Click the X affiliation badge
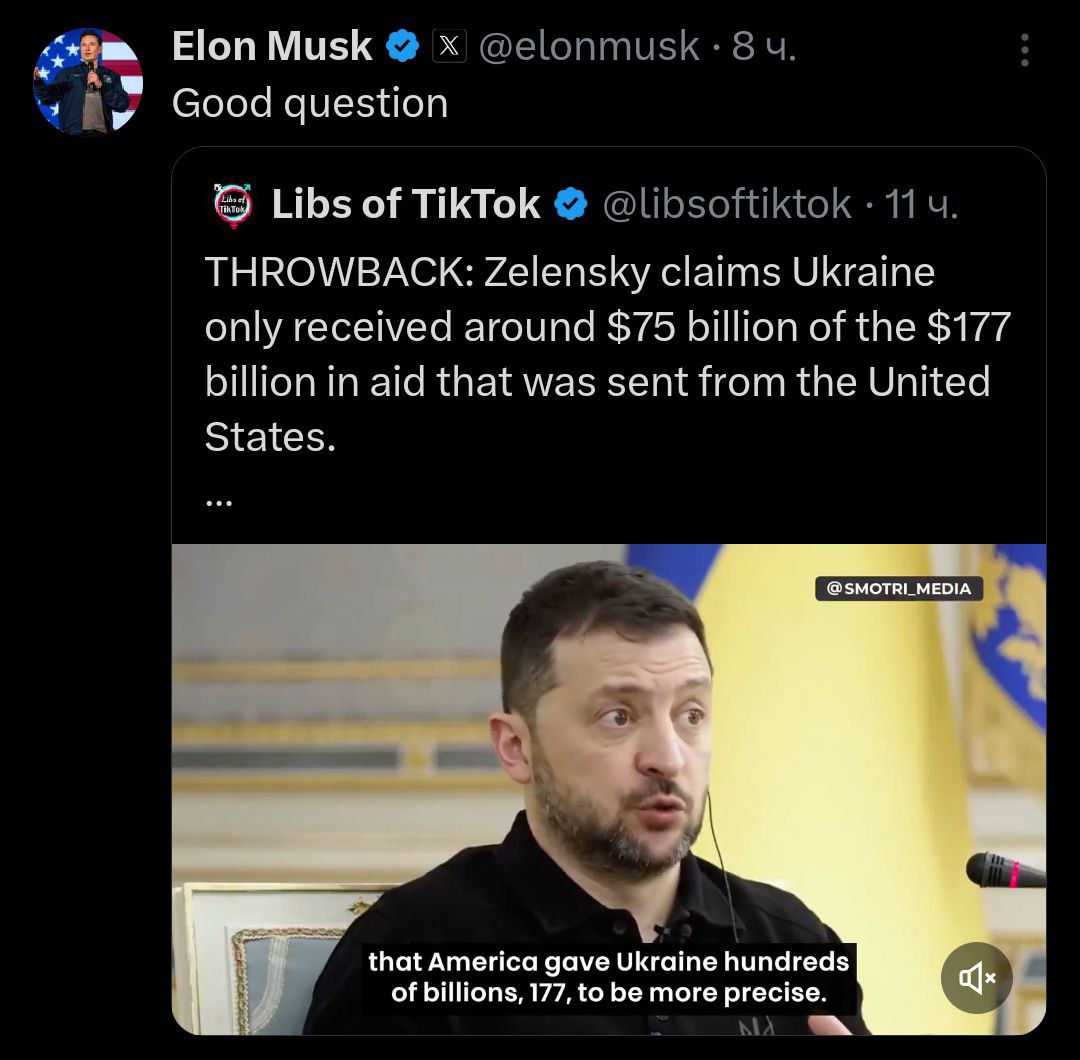The height and width of the screenshot is (1060, 1080). 449,46
